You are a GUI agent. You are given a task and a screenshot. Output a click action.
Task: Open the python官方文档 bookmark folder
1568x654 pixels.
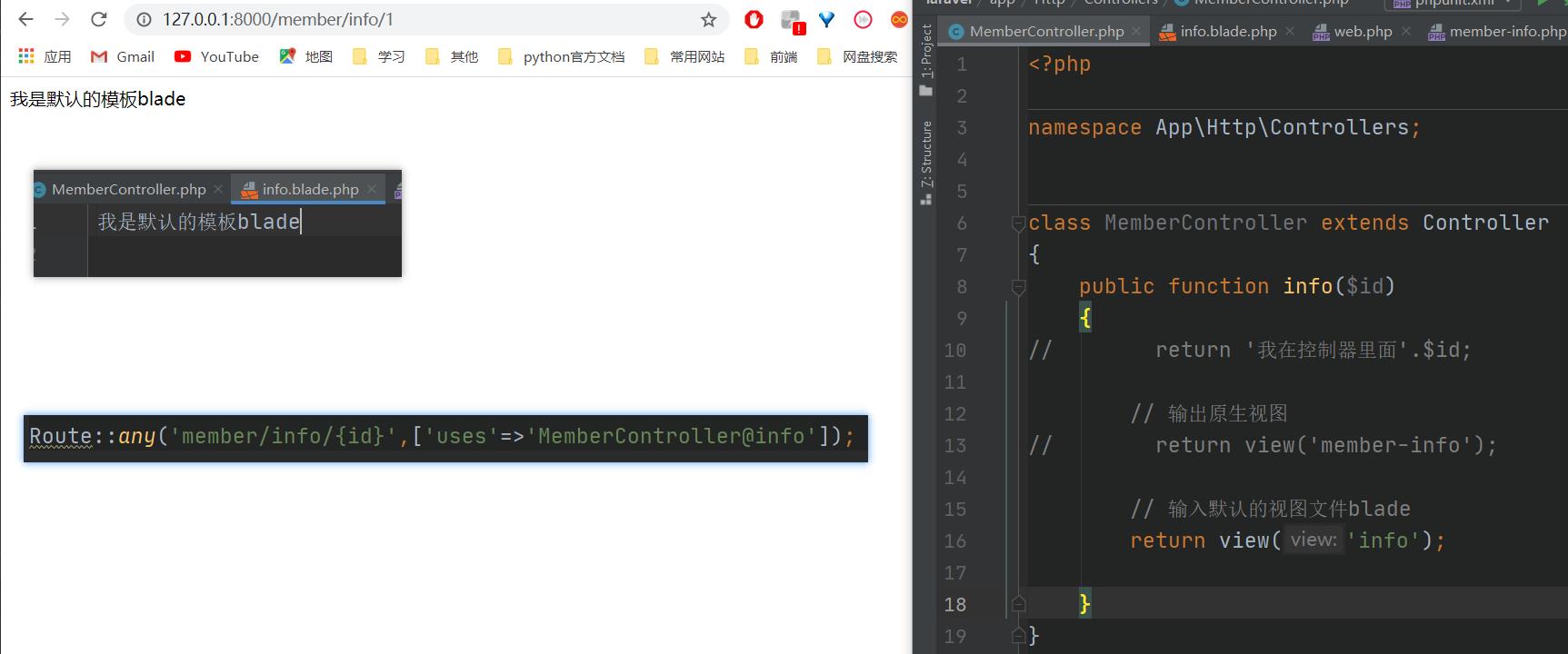(562, 56)
